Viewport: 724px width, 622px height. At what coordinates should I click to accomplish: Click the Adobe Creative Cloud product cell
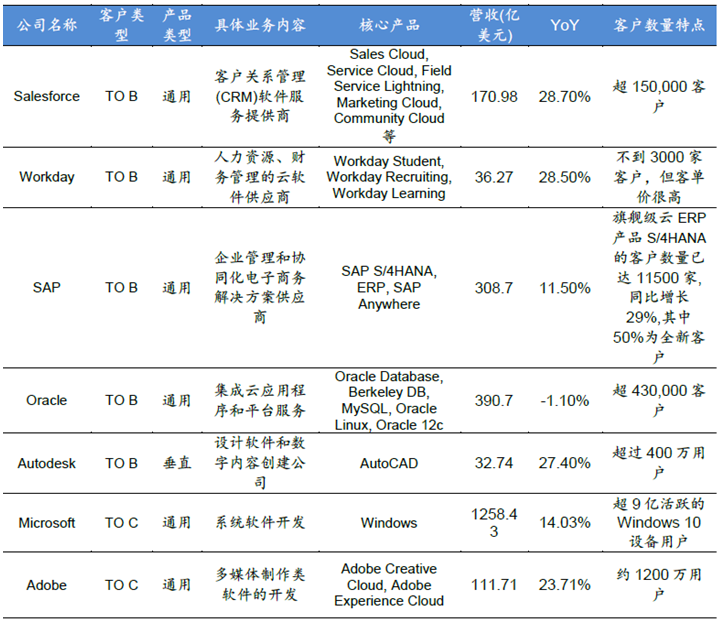[x=389, y=585]
